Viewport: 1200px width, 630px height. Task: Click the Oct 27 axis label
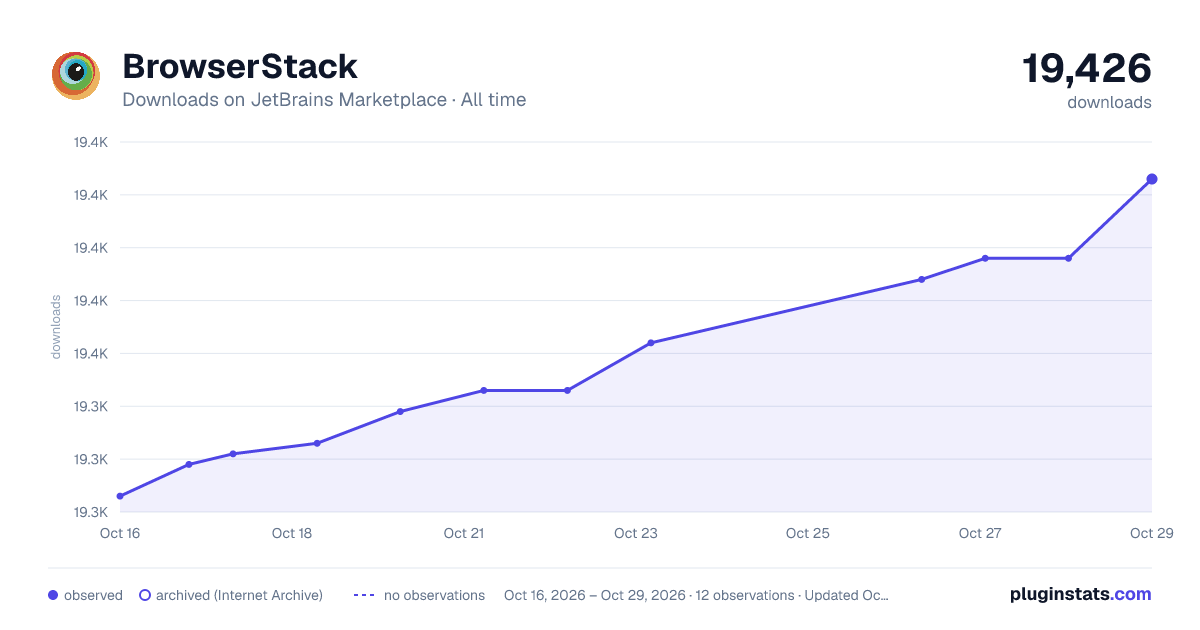pyautogui.click(x=980, y=533)
